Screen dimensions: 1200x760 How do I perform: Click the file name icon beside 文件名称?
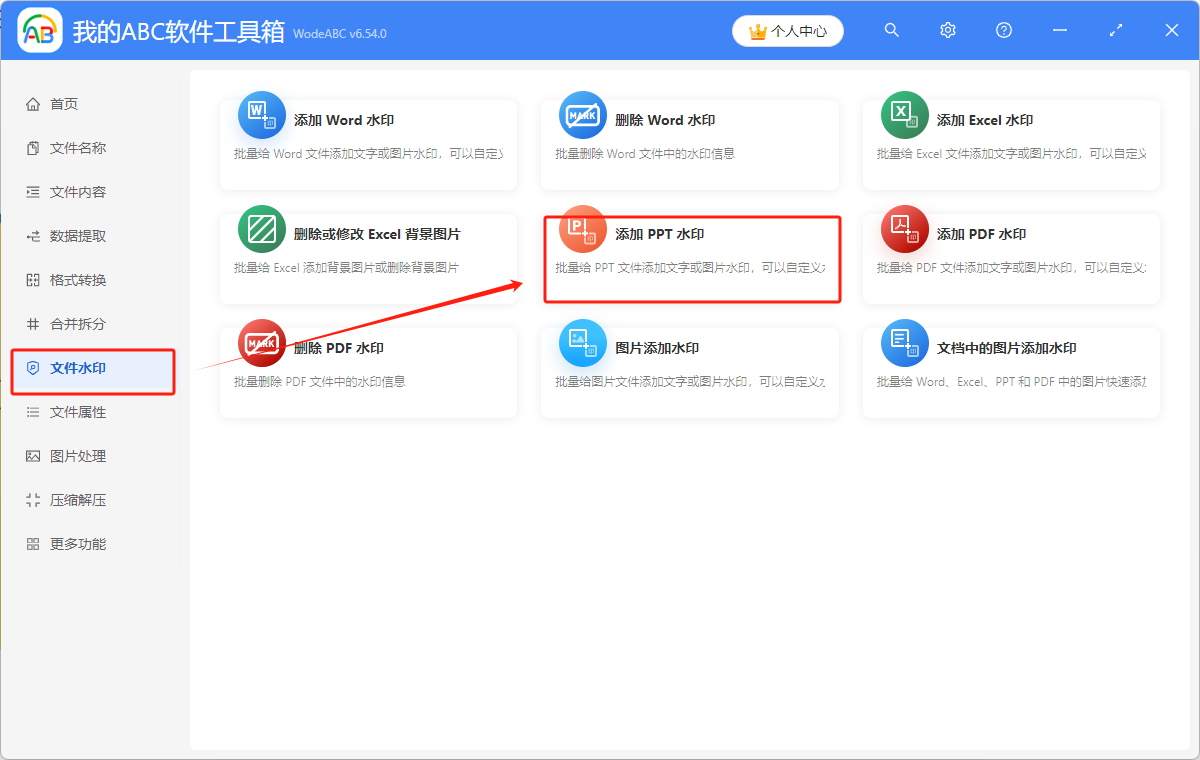[33, 148]
